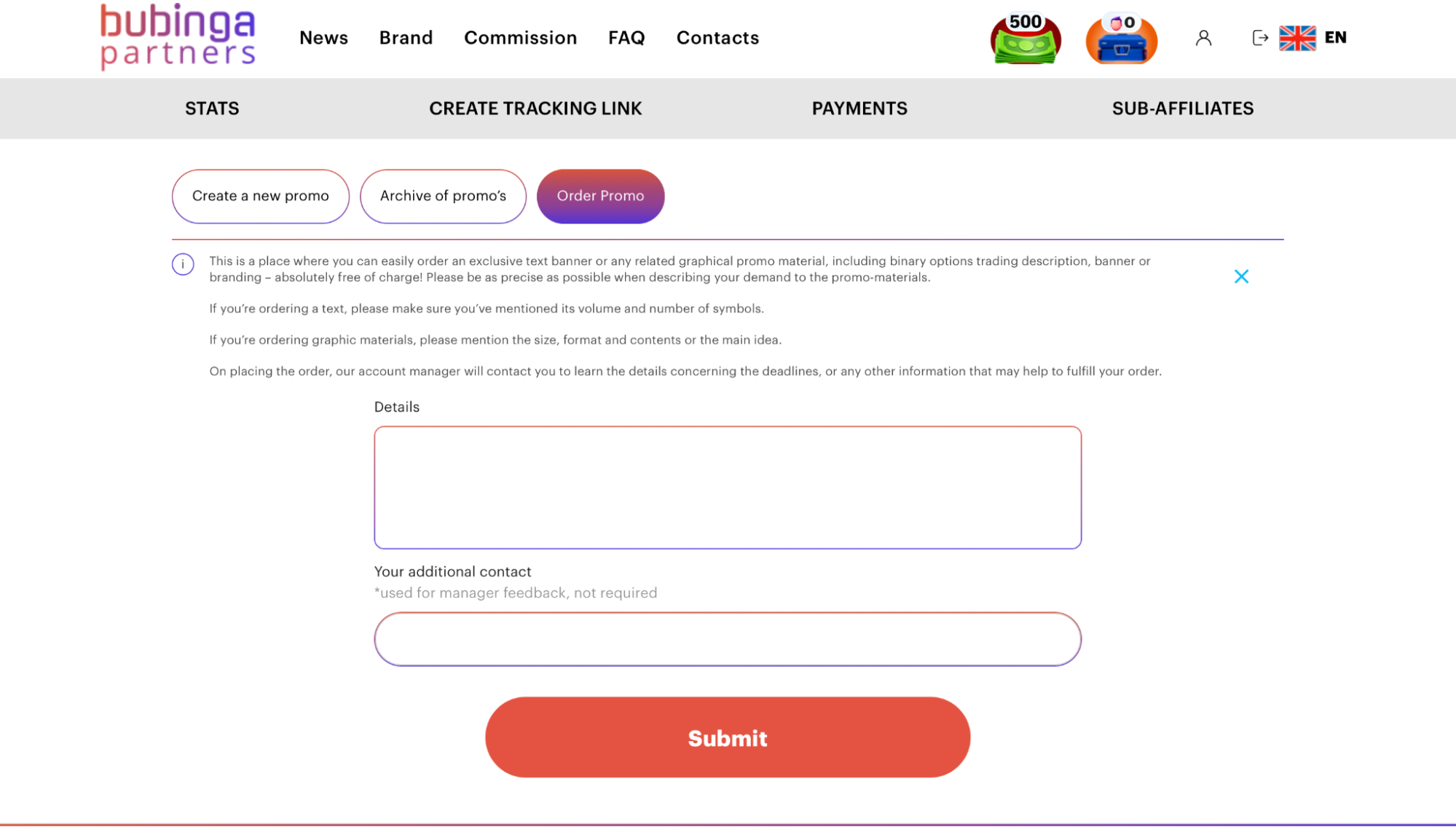This screenshot has width=1456, height=827.
Task: Go to Bubinga Partners logo home
Action: pyautogui.click(x=178, y=37)
